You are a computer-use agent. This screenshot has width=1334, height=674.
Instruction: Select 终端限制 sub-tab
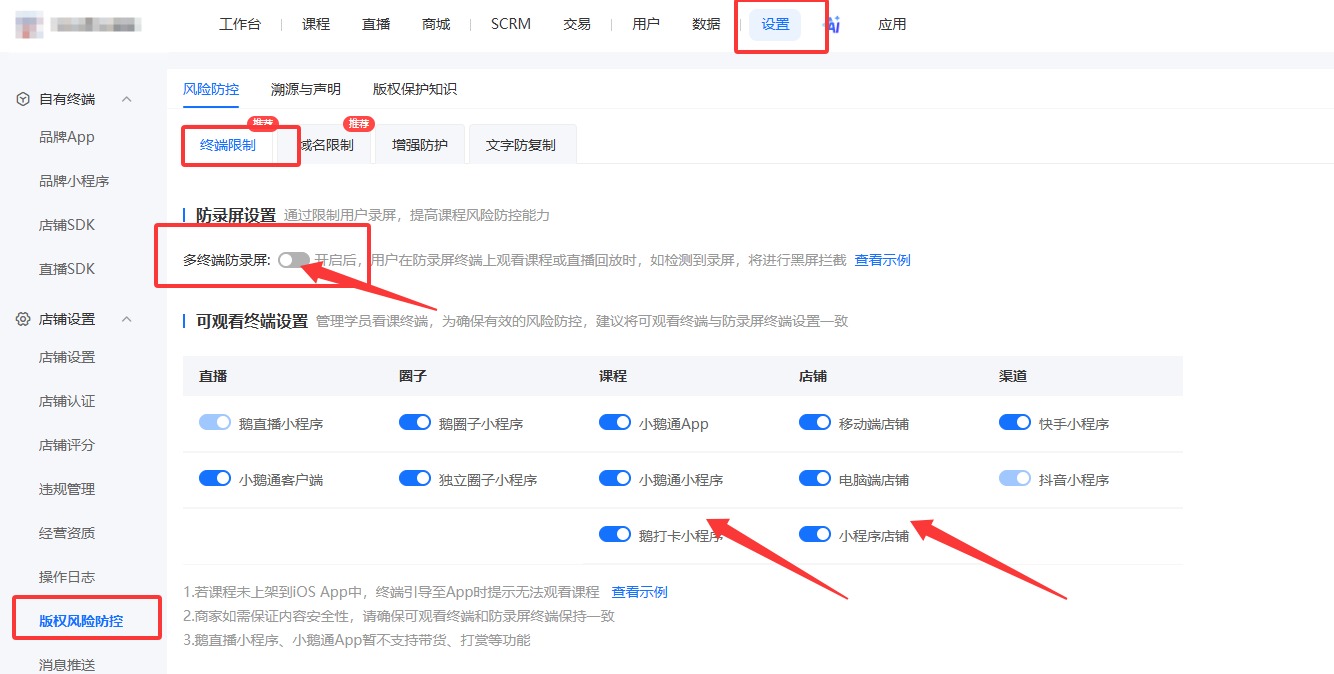point(228,145)
